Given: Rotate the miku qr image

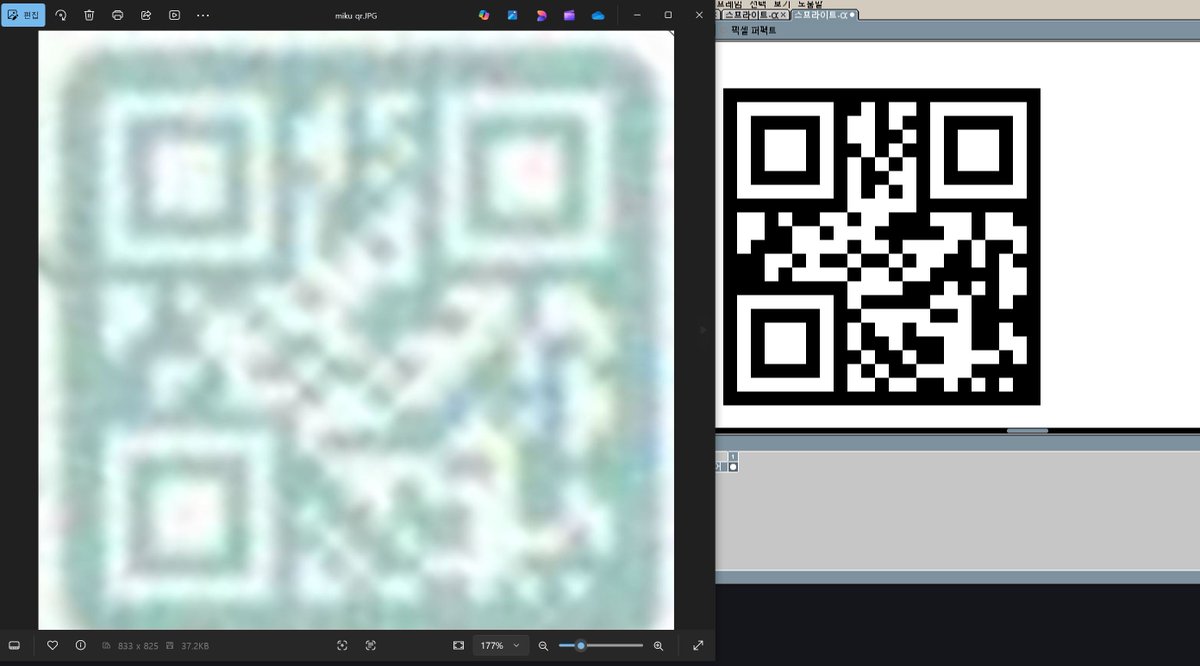Looking at the screenshot, I should click(x=60, y=15).
